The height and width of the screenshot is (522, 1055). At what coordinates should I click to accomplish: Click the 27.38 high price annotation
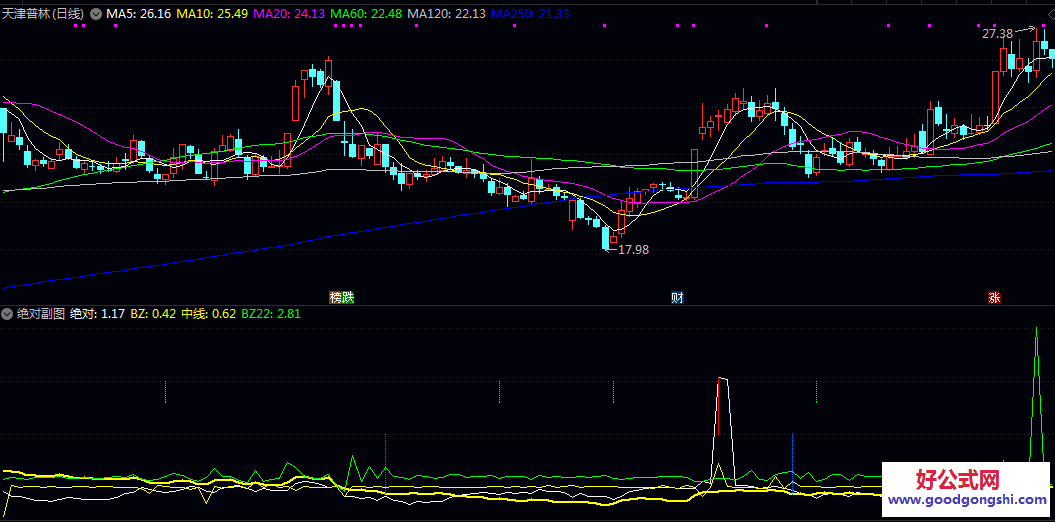pos(997,34)
